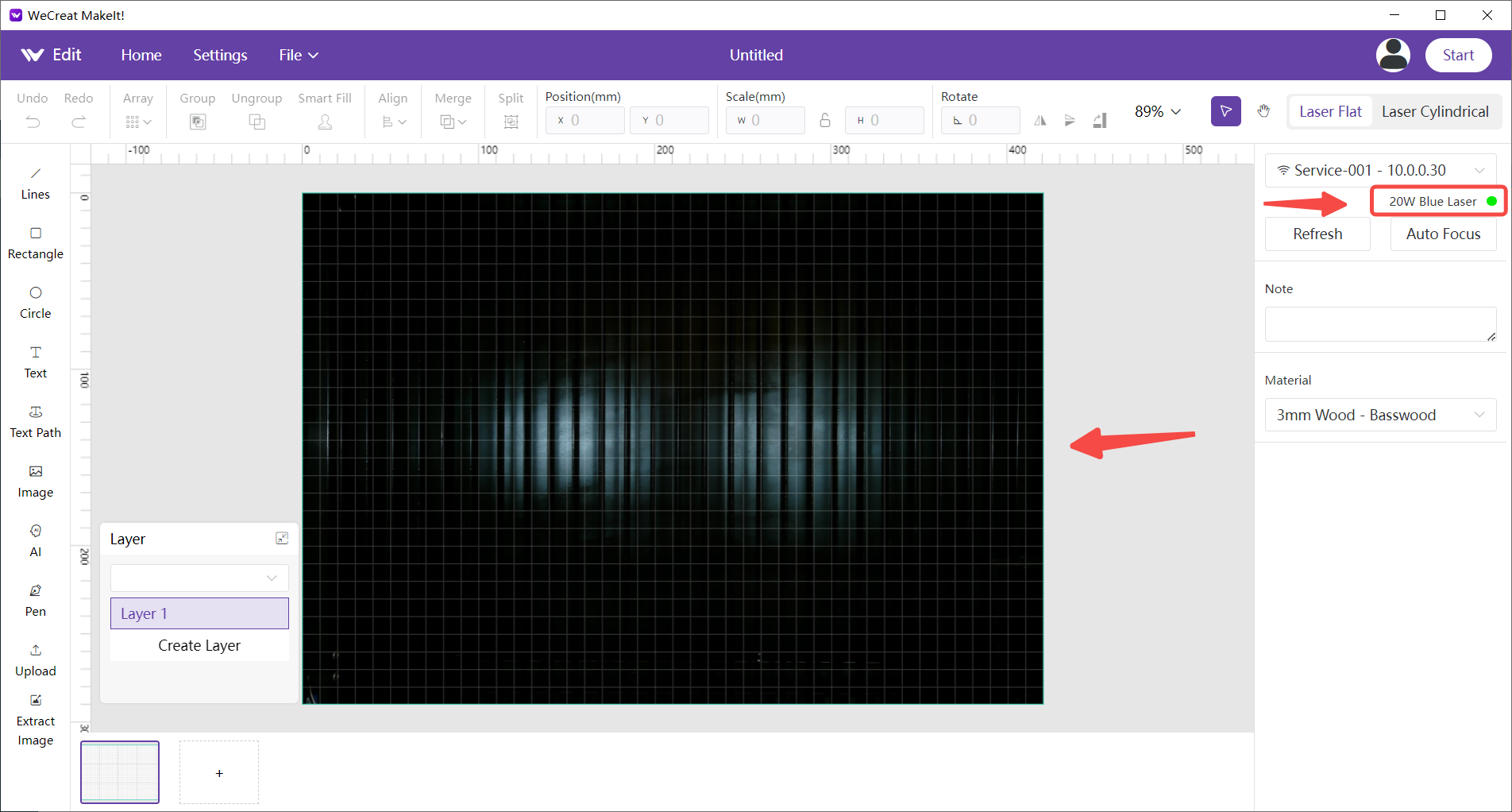Click the Position X input field
Viewport: 1512px width, 812px height.
click(585, 120)
